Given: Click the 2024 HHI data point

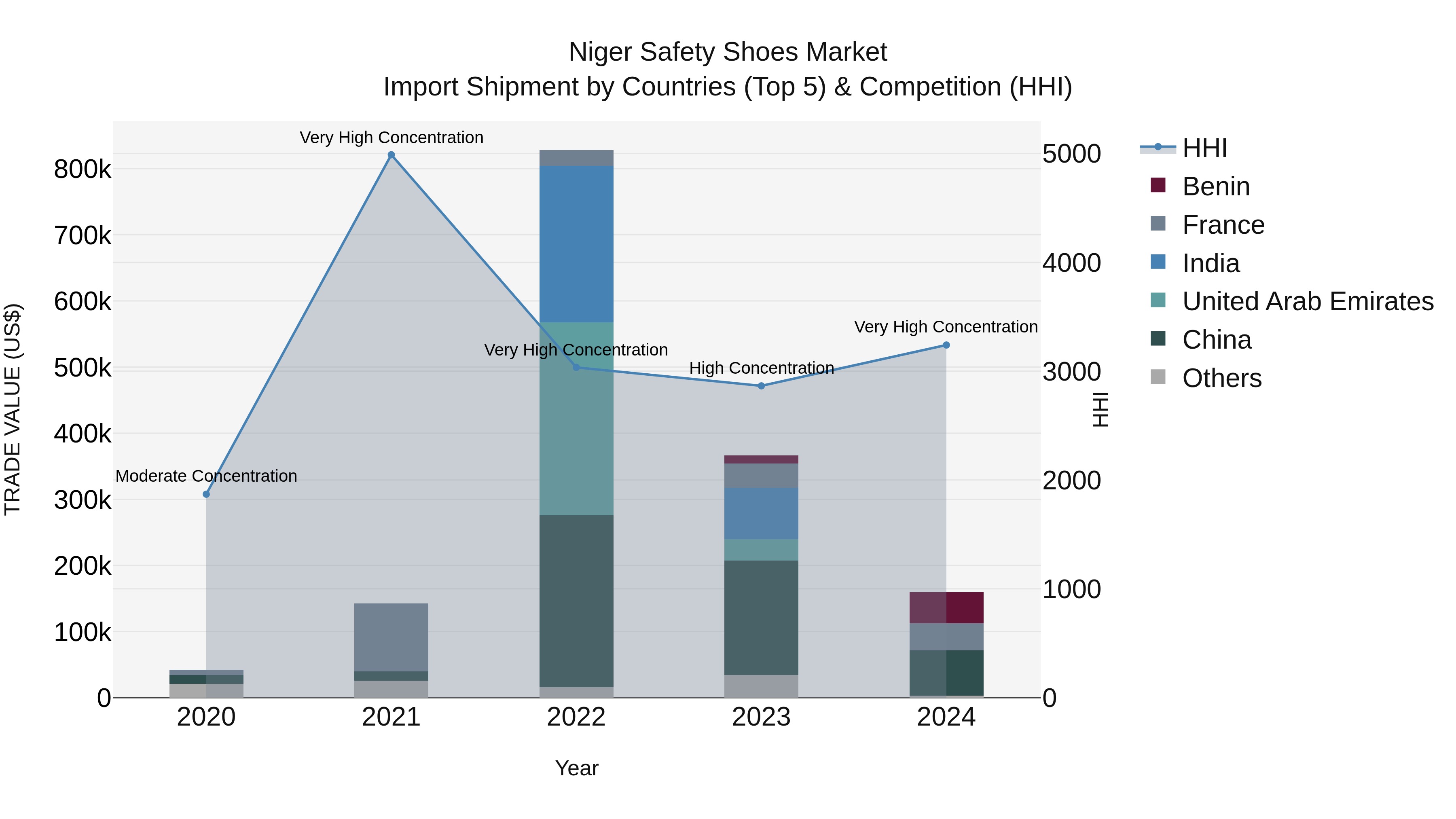Looking at the screenshot, I should (x=946, y=345).
